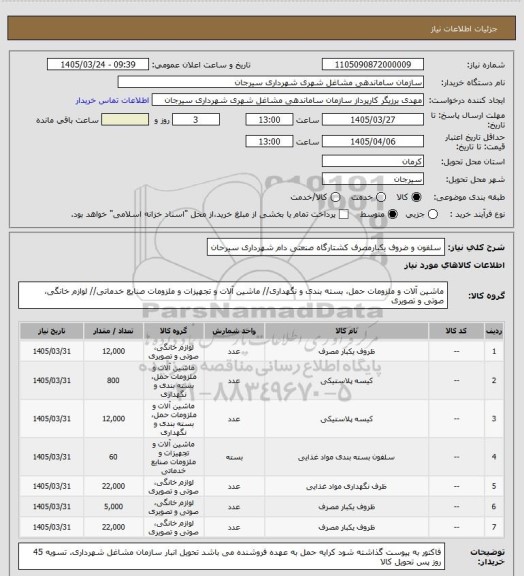The width and height of the screenshot is (524, 576).
Task: Click the تعداد / مقدار column header
Action: tap(113, 331)
